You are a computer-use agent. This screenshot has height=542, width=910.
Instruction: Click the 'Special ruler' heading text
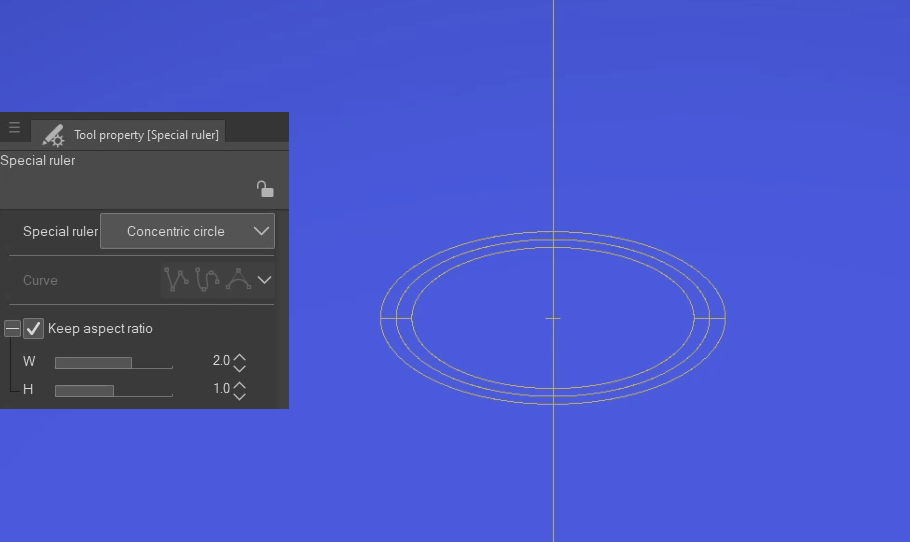(x=38, y=160)
